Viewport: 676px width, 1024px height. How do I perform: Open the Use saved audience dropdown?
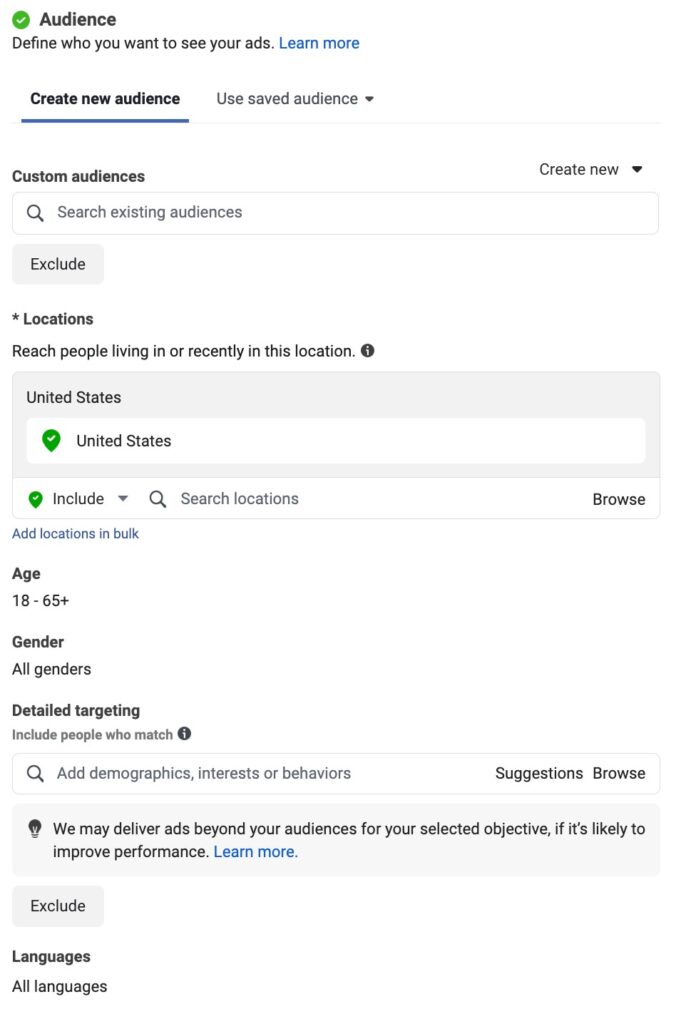click(295, 99)
